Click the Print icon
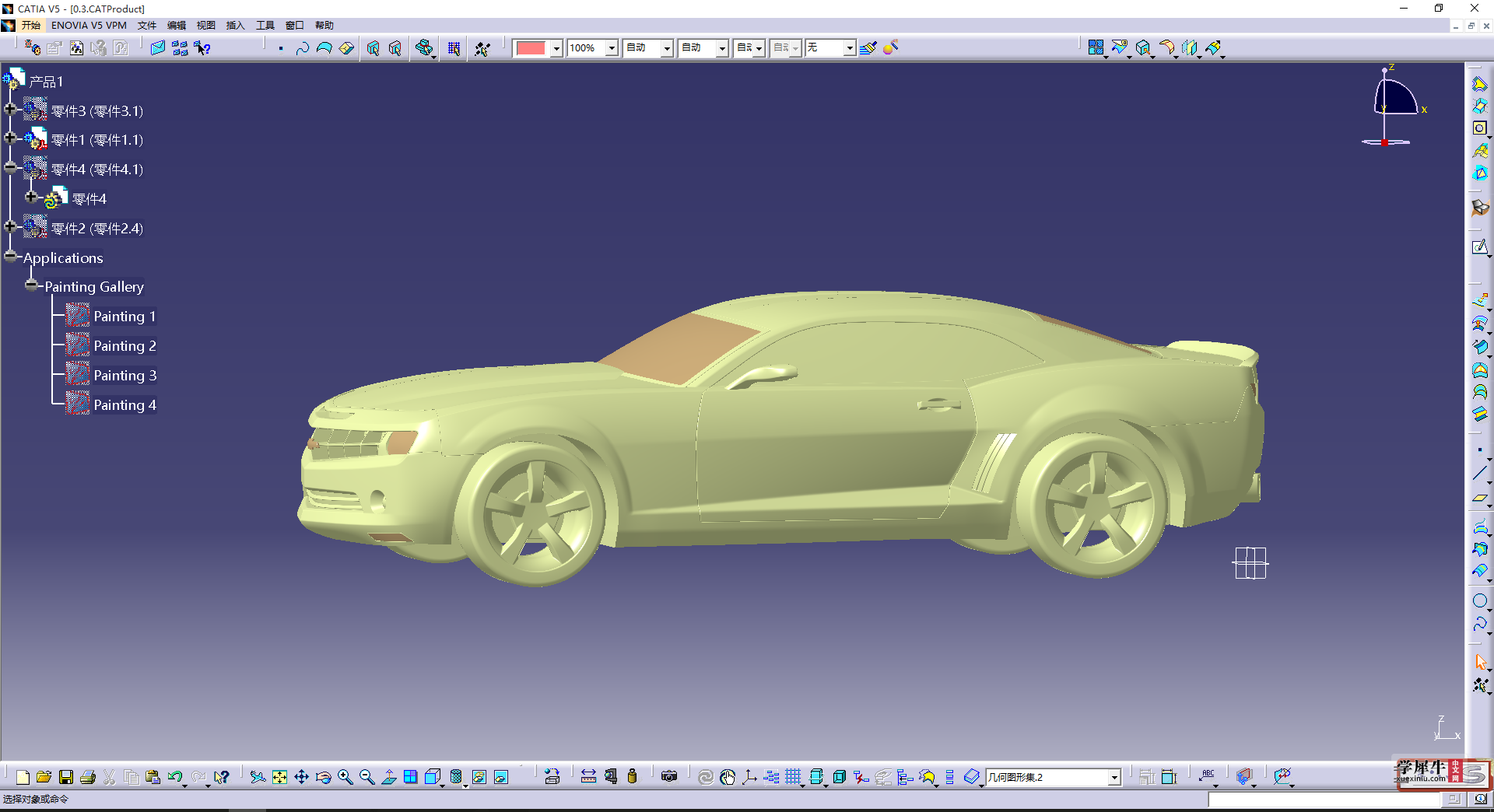This screenshot has height=812, width=1494. click(88, 777)
